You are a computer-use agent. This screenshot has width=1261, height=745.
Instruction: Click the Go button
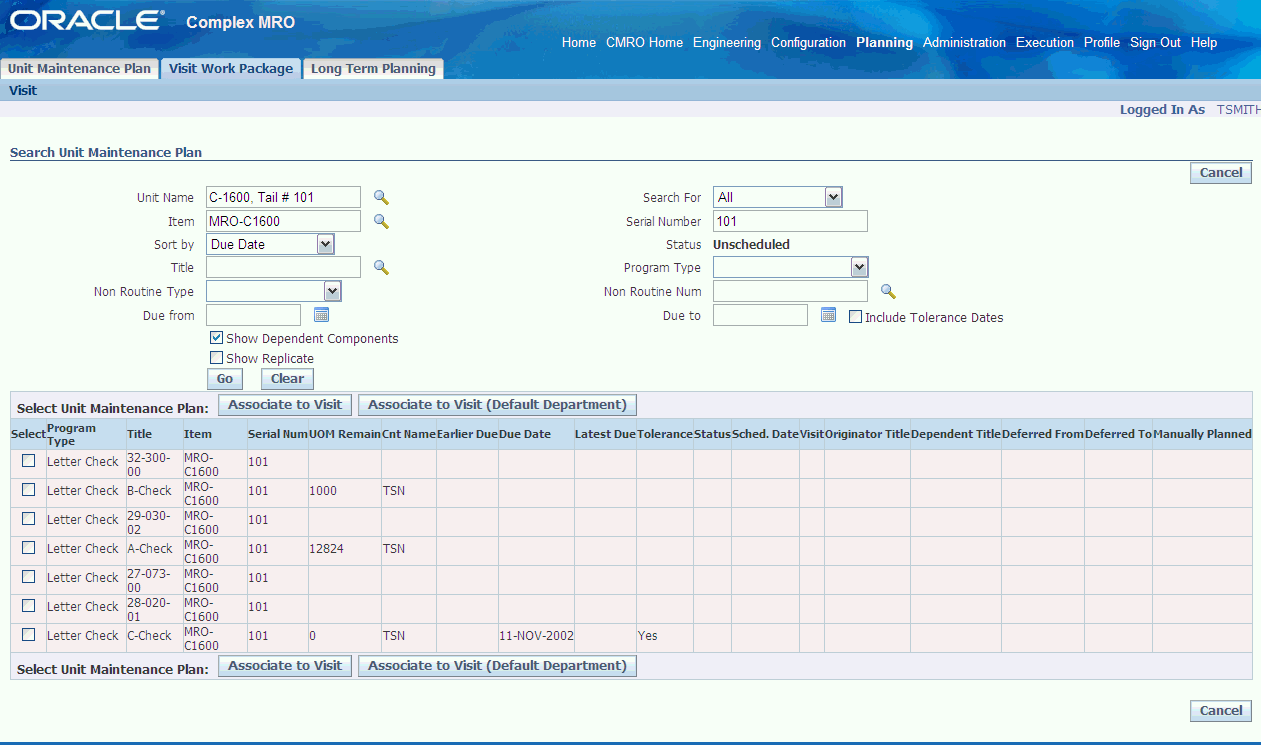pyautogui.click(x=225, y=379)
